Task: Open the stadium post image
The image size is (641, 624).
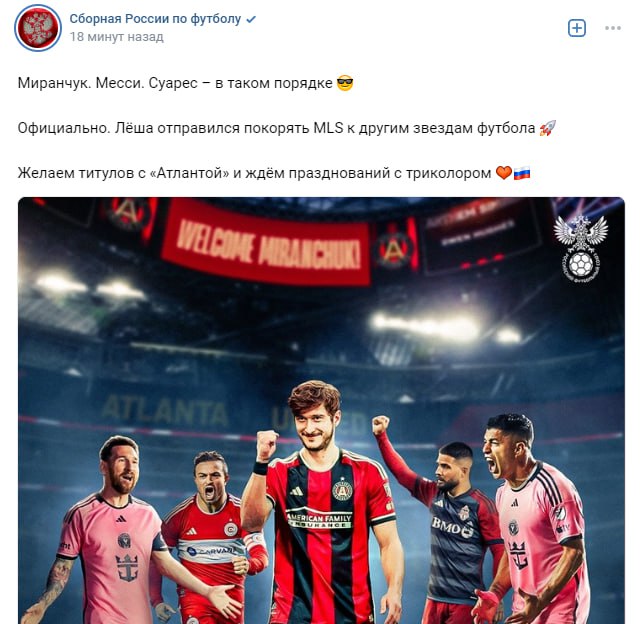Action: tap(321, 411)
